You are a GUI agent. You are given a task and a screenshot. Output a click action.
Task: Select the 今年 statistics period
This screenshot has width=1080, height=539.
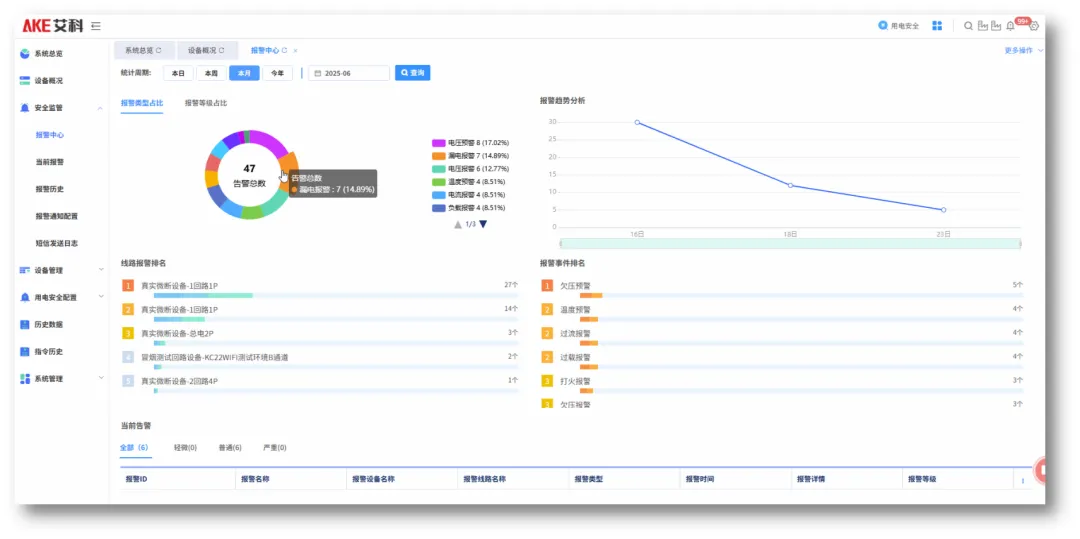277,73
